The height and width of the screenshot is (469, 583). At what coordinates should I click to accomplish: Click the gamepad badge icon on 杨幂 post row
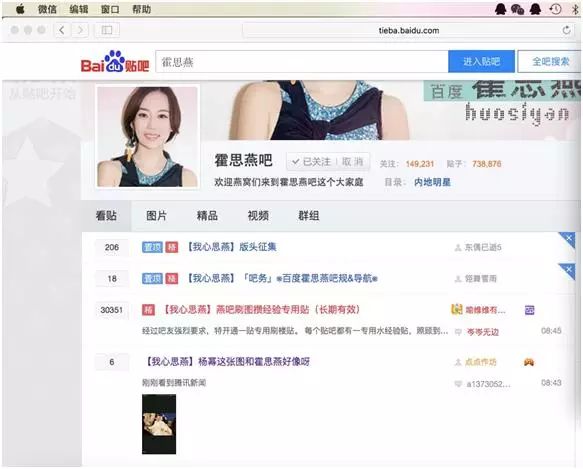[x=529, y=362]
